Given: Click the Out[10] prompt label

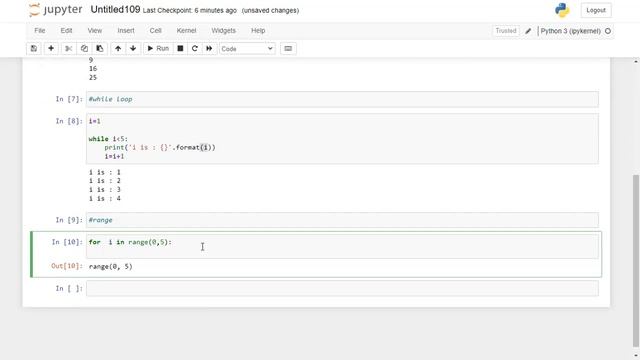Looking at the screenshot, I should tap(67, 266).
